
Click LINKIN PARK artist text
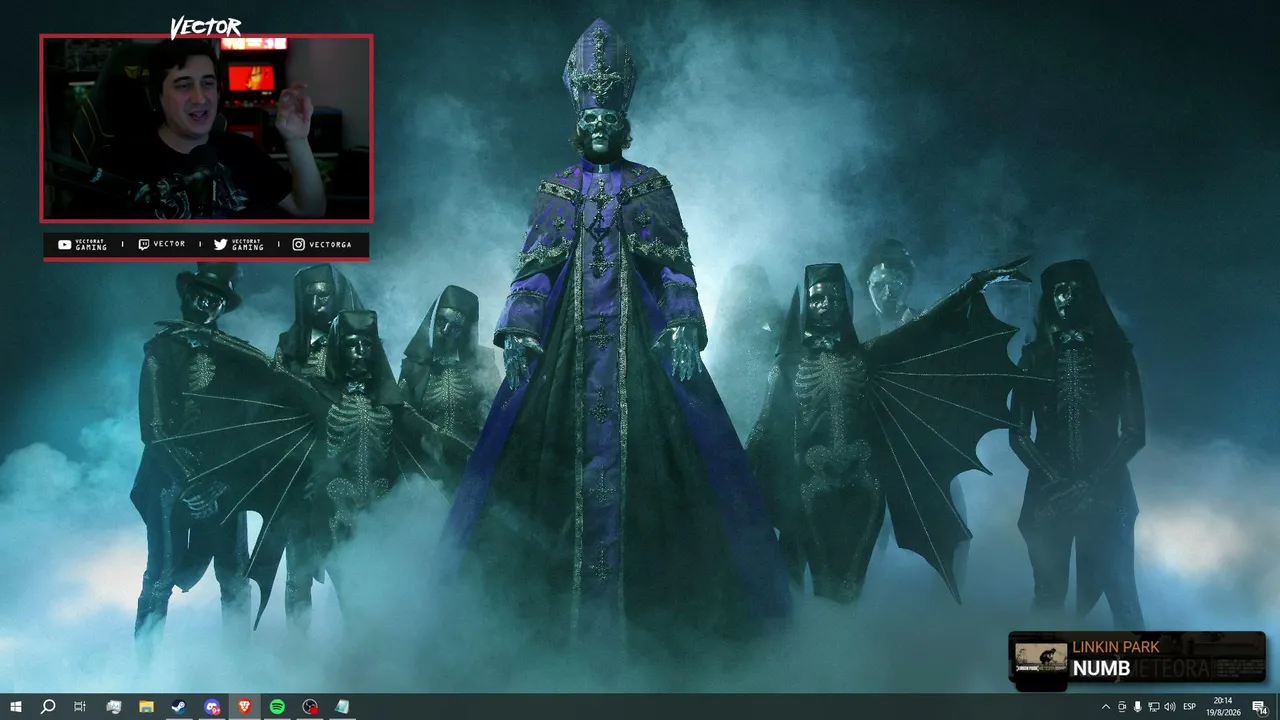pos(1116,647)
